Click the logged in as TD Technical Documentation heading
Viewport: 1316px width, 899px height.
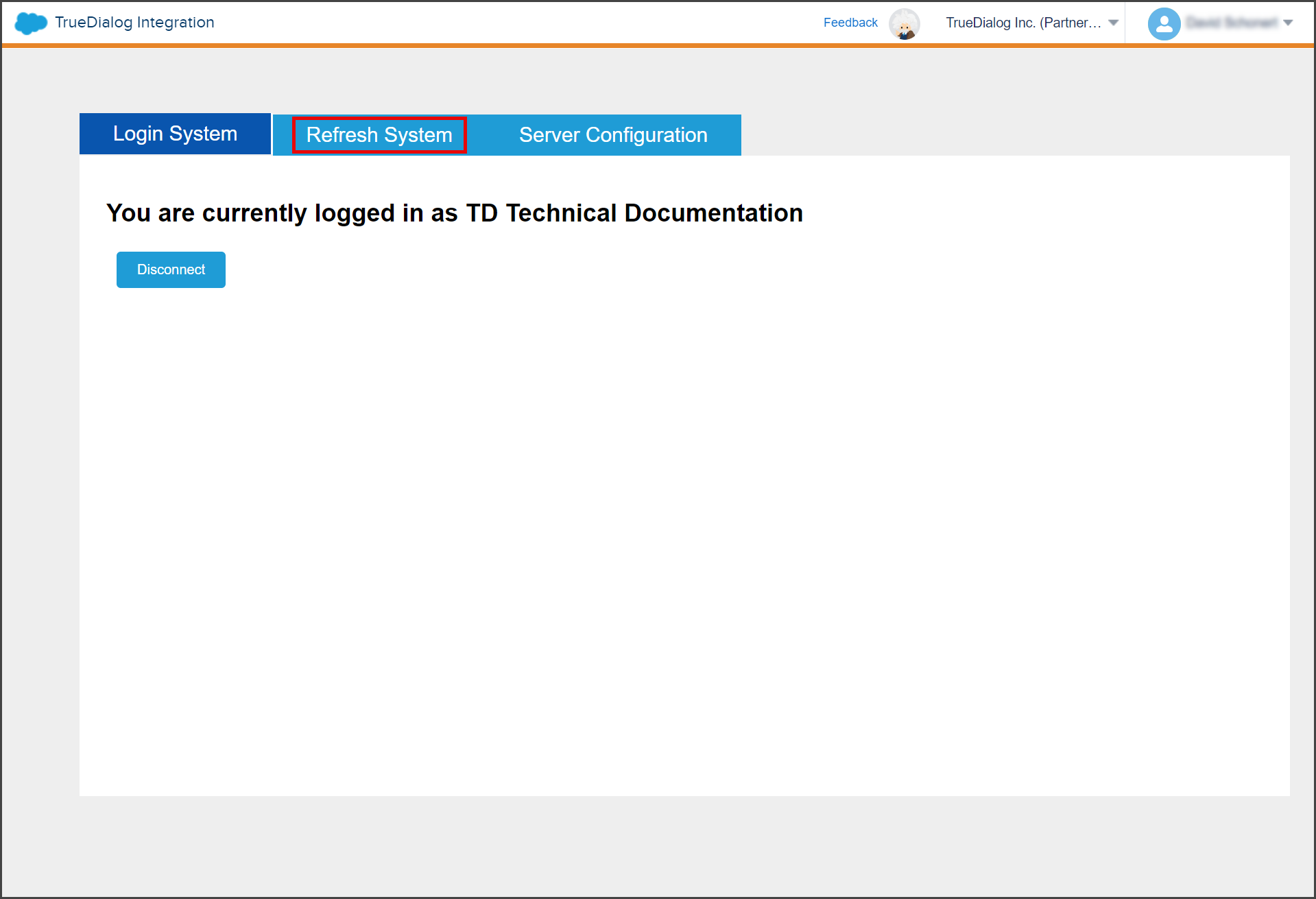[455, 213]
